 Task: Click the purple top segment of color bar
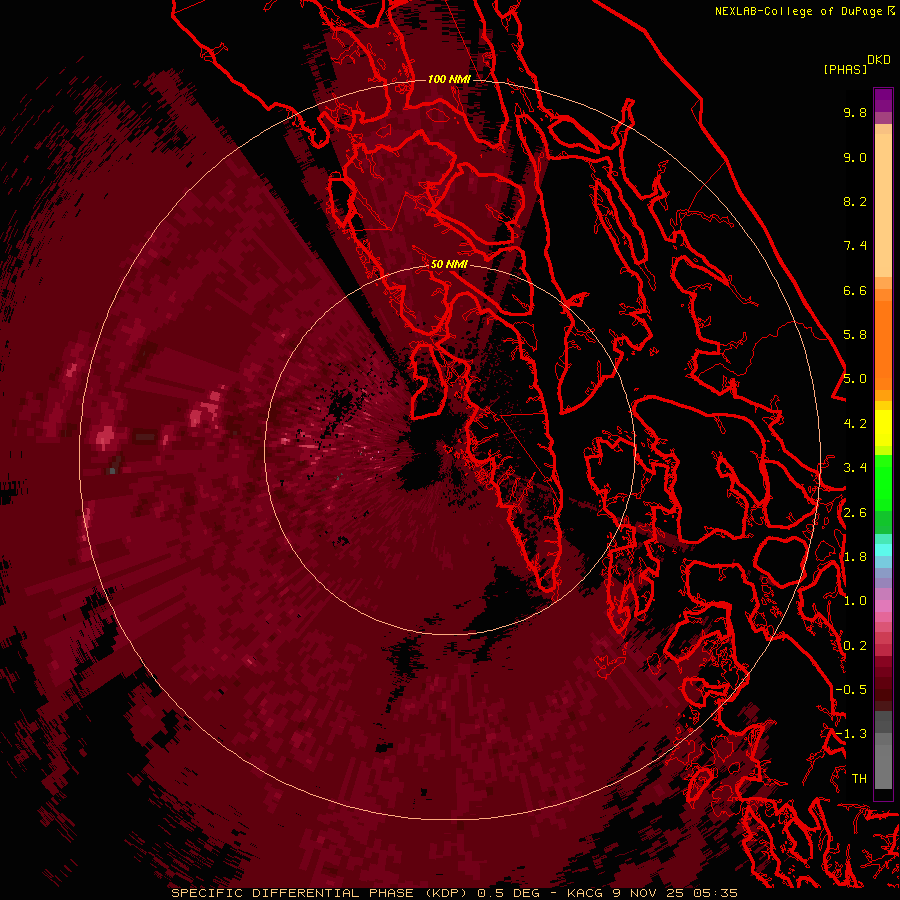883,100
